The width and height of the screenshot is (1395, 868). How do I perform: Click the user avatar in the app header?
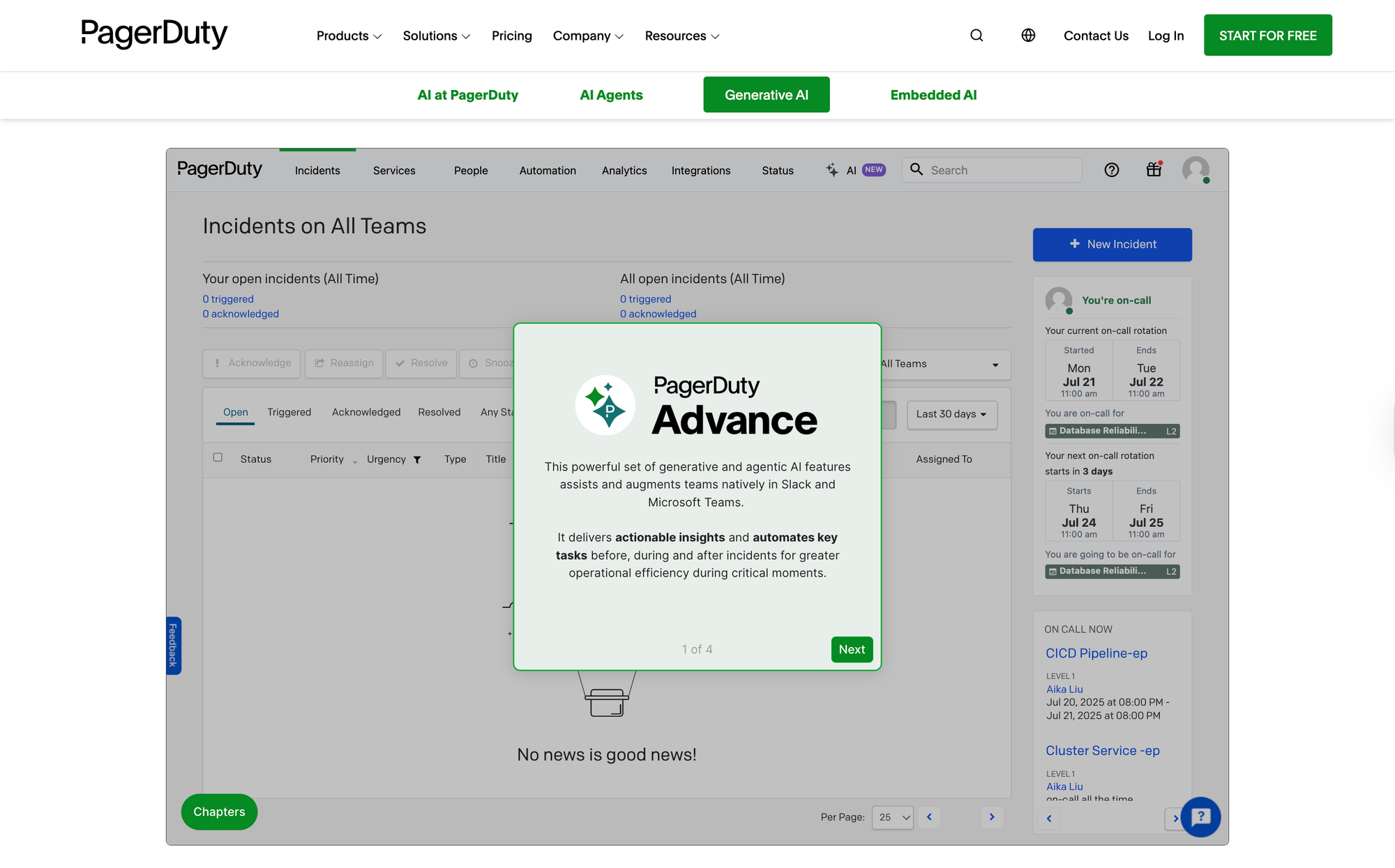(x=1196, y=169)
